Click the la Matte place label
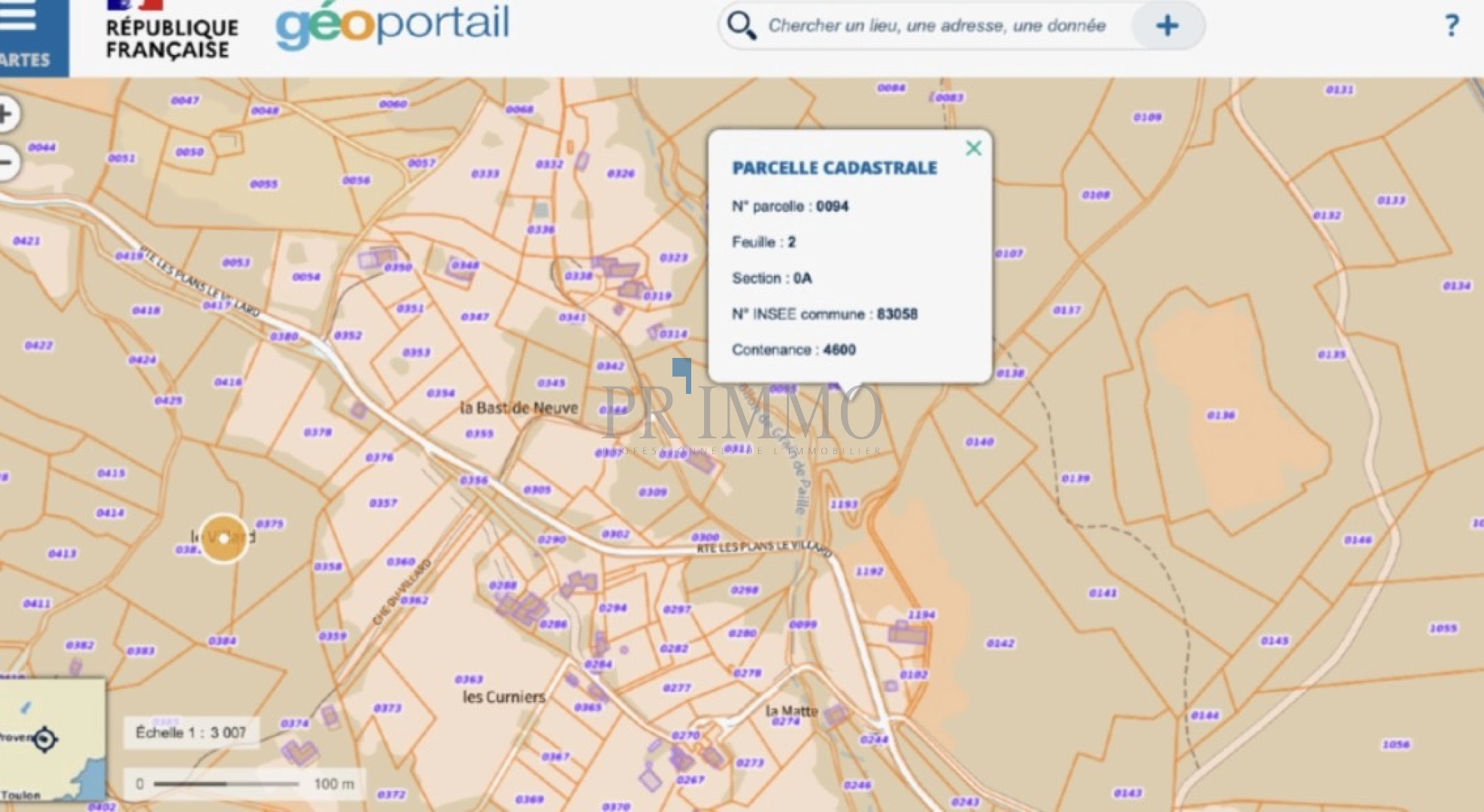The height and width of the screenshot is (812, 1484). coord(791,710)
